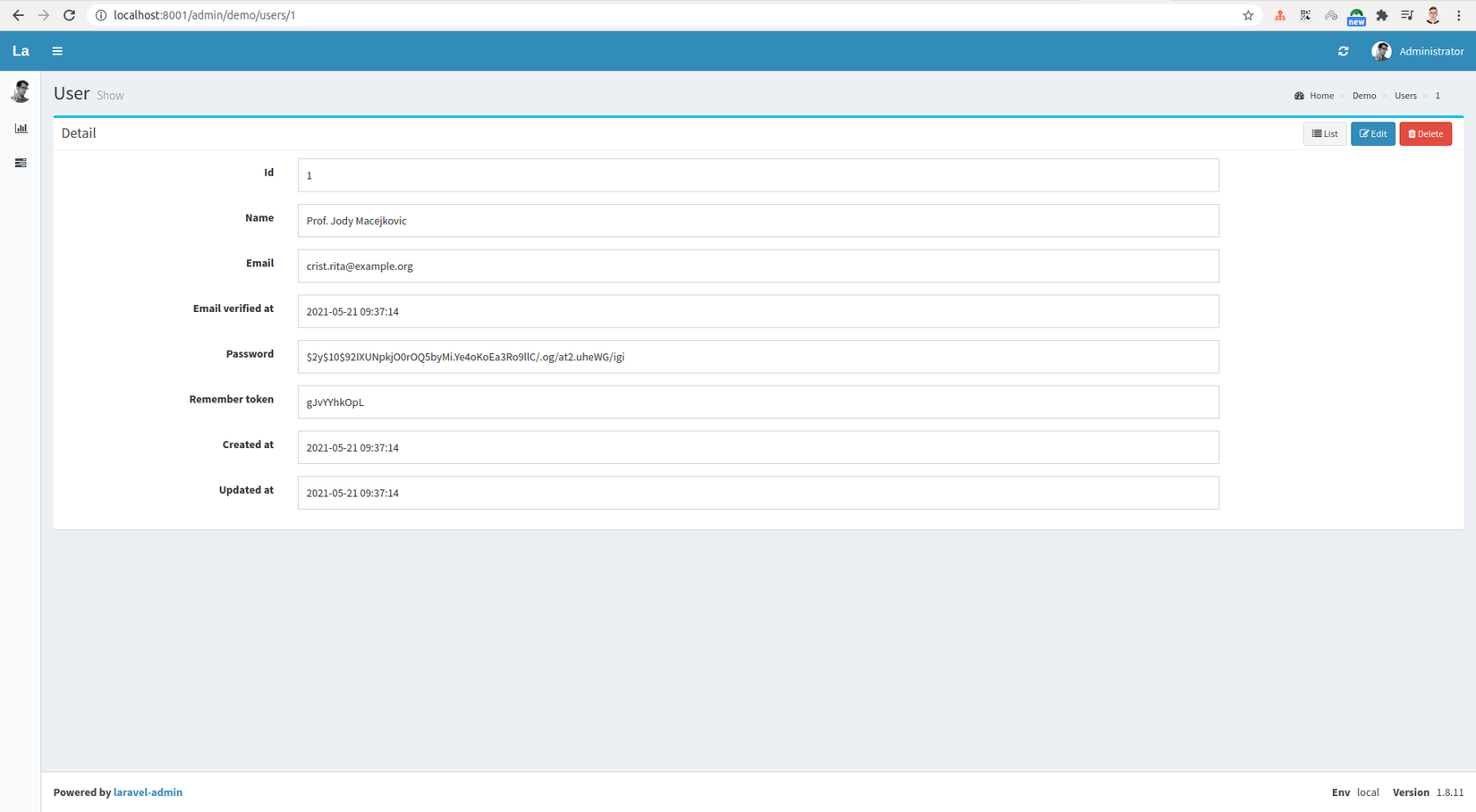The height and width of the screenshot is (812, 1476).
Task: Open the laravel-admin link in the footer
Action: pos(148,792)
